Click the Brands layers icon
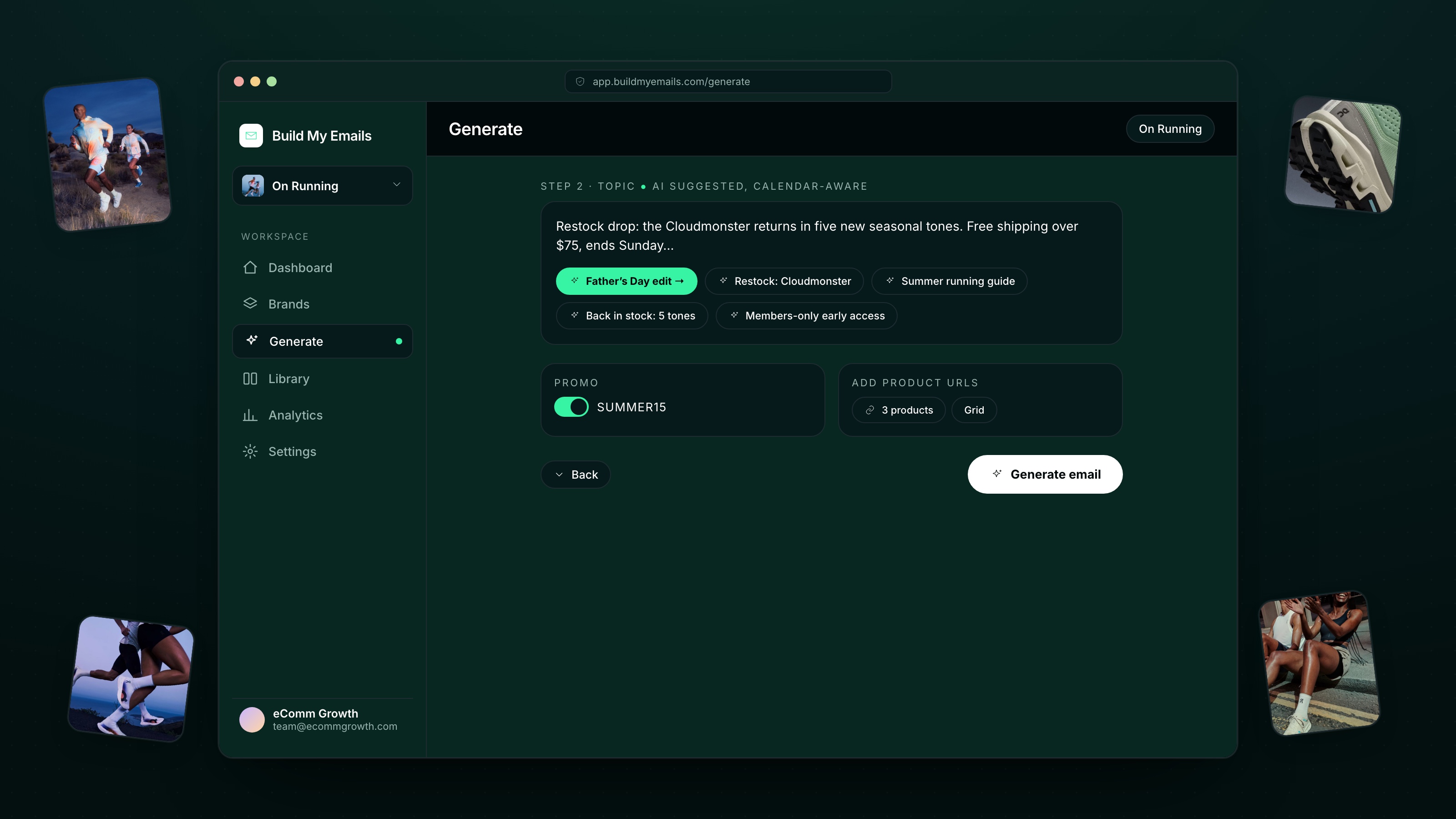 [250, 303]
